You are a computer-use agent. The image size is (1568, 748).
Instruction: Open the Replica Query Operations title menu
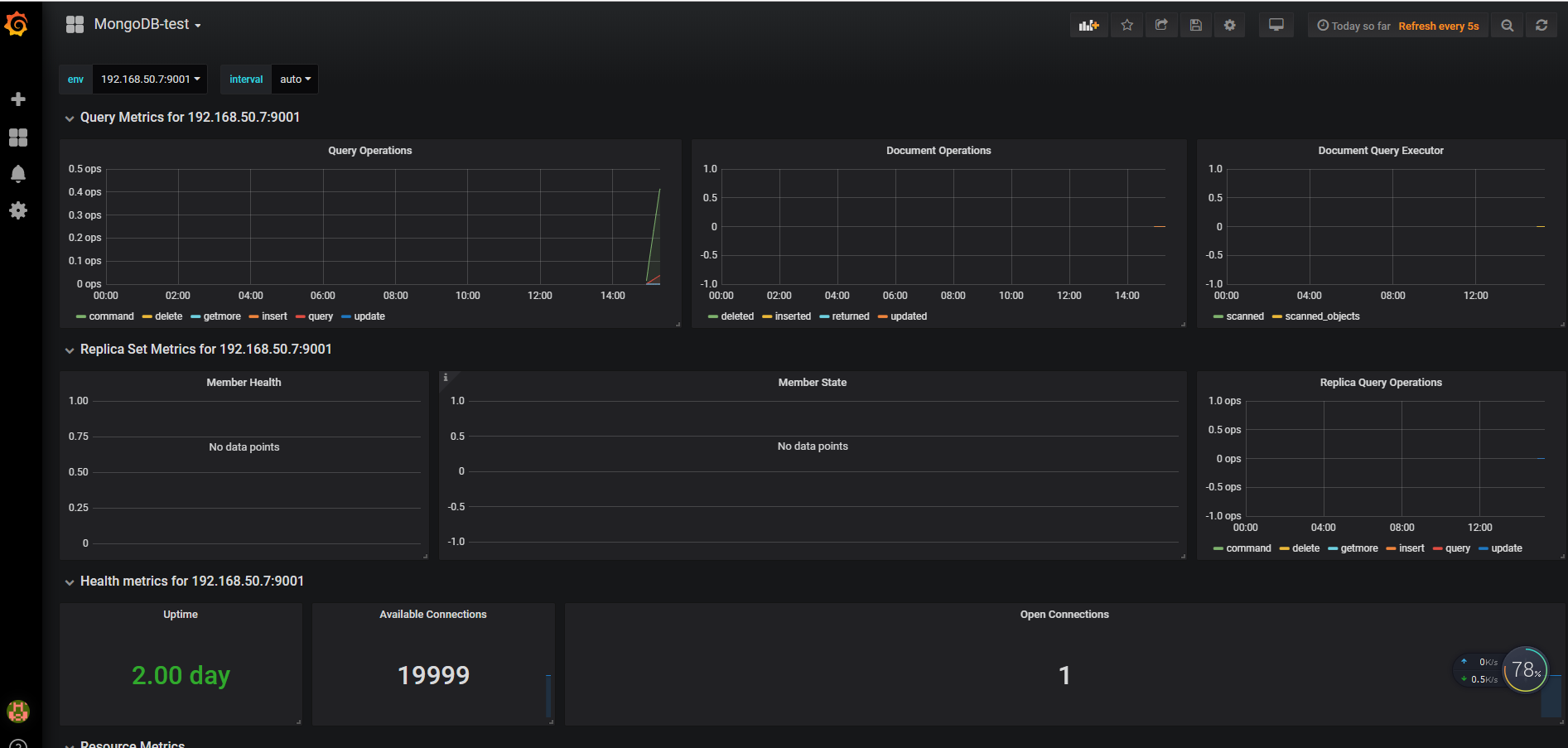[1381, 383]
